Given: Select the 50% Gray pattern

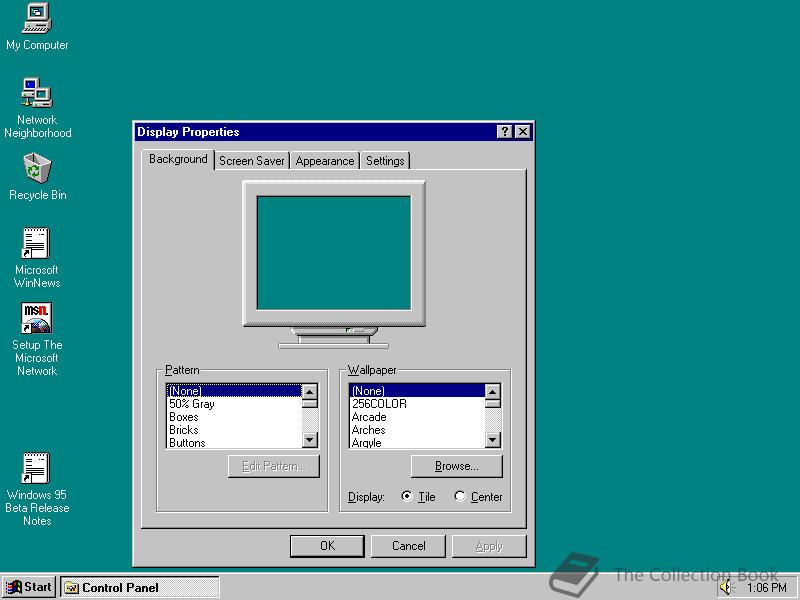Looking at the screenshot, I should (x=234, y=404).
